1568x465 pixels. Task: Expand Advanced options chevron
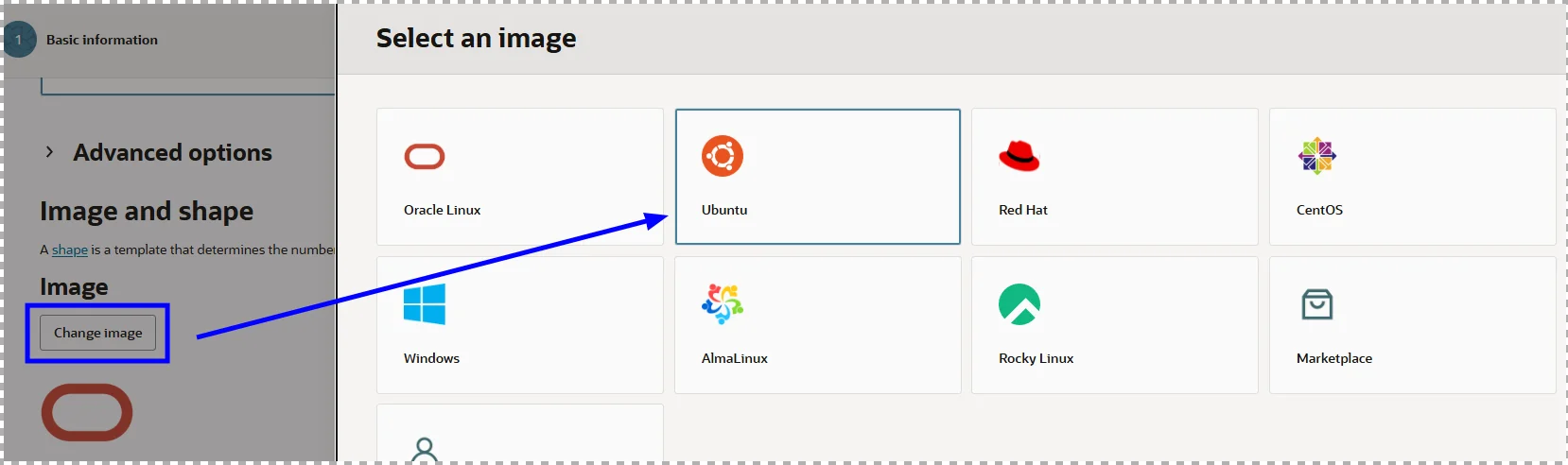pos(49,152)
